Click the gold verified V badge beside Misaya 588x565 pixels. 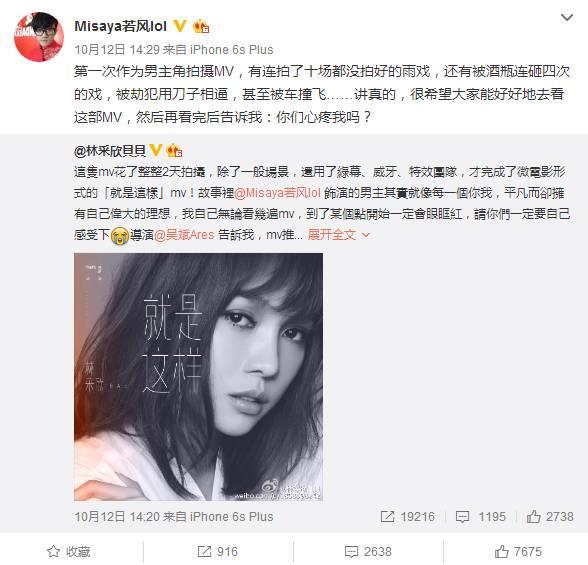click(180, 25)
